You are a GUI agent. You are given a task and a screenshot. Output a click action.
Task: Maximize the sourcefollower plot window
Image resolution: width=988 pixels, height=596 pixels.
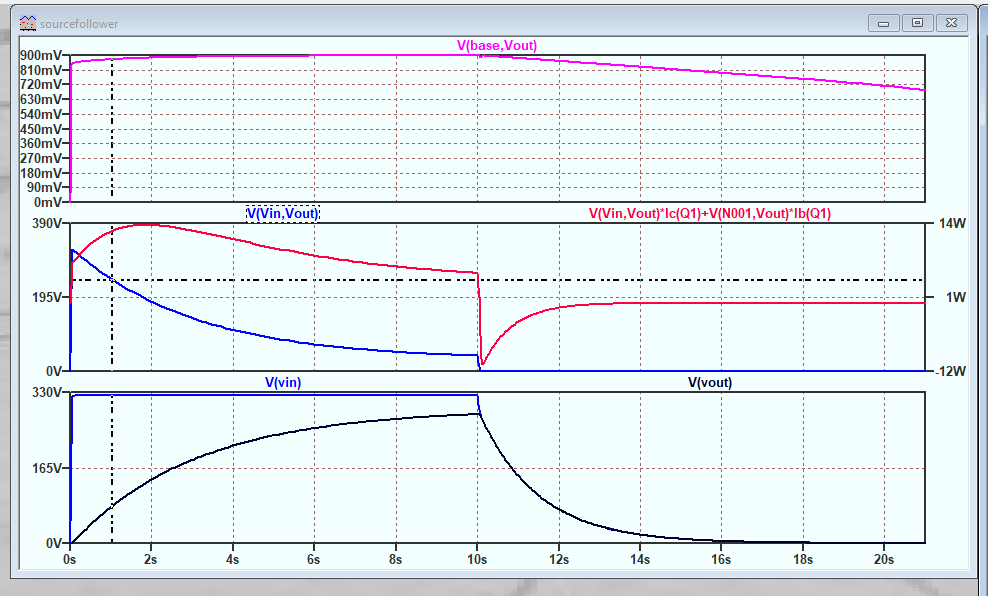point(917,23)
